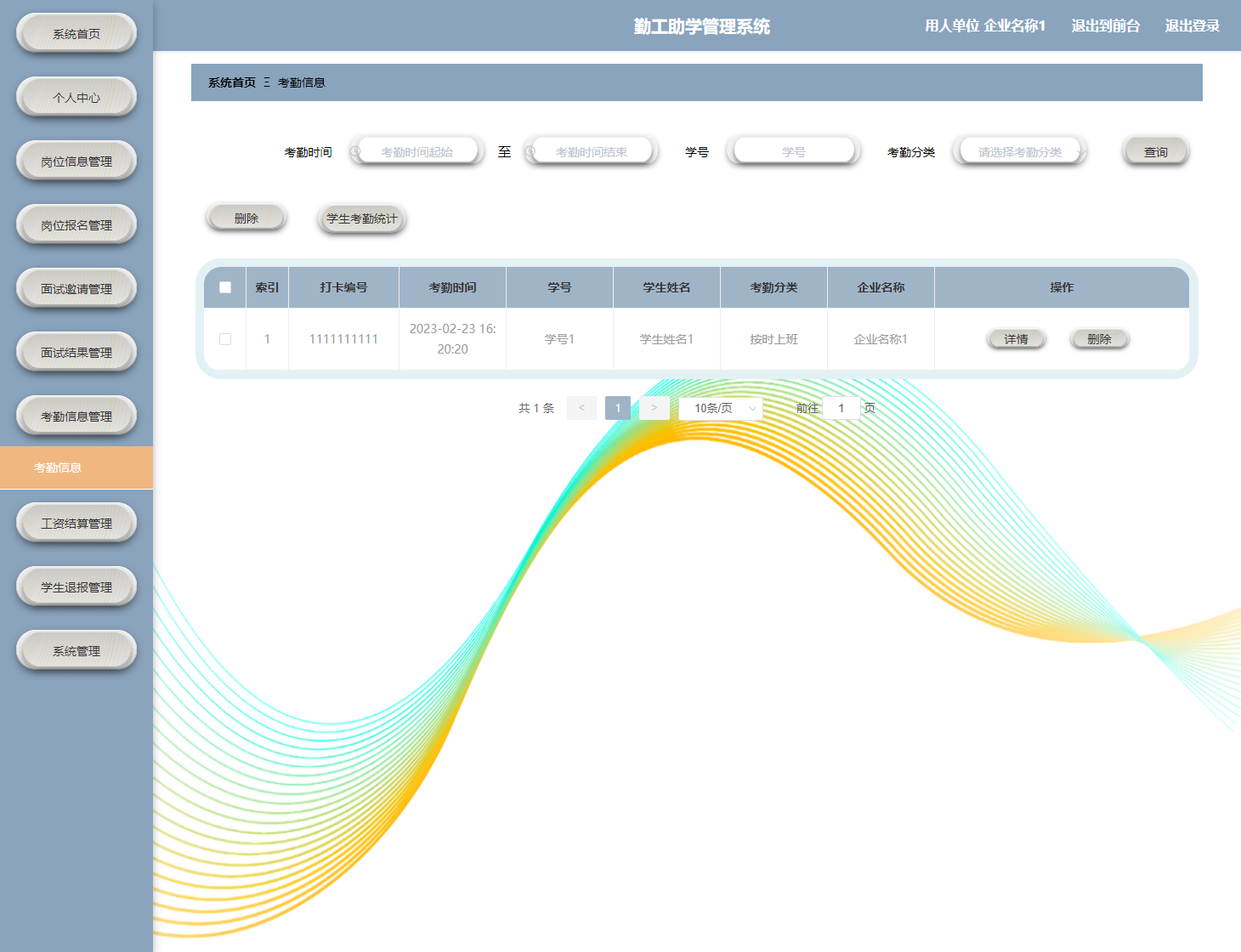Collapse 考勤信息管理 sidebar menu
This screenshot has width=1241, height=952.
pos(76,416)
